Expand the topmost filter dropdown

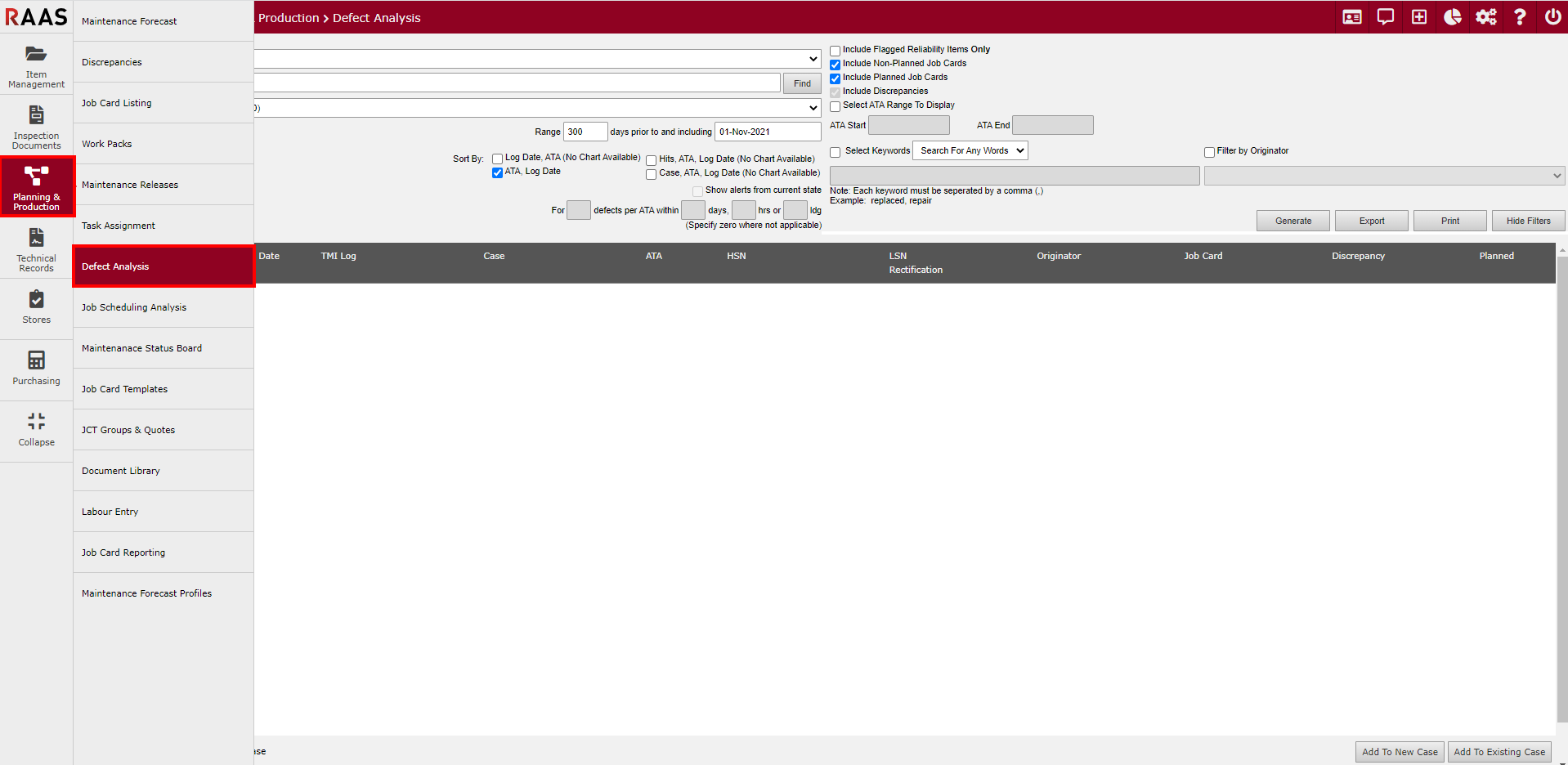[537, 59]
